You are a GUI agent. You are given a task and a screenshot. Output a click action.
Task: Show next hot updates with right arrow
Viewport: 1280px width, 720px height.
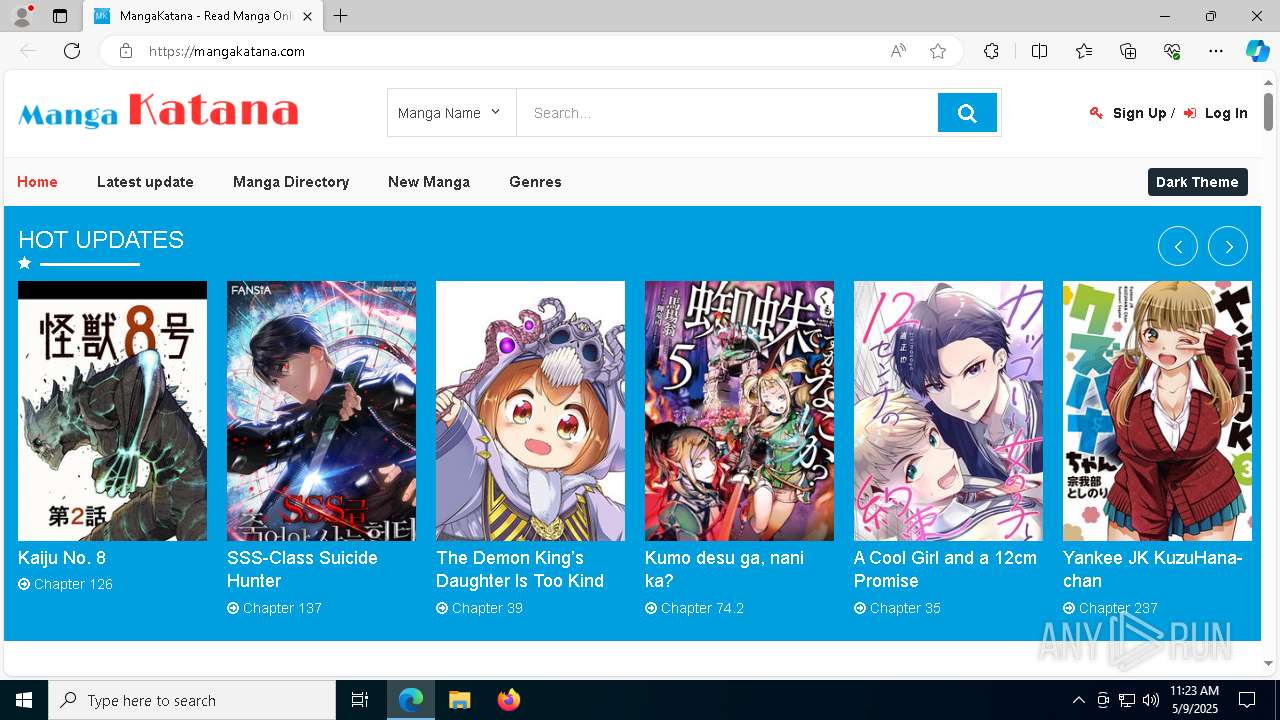(x=1228, y=246)
